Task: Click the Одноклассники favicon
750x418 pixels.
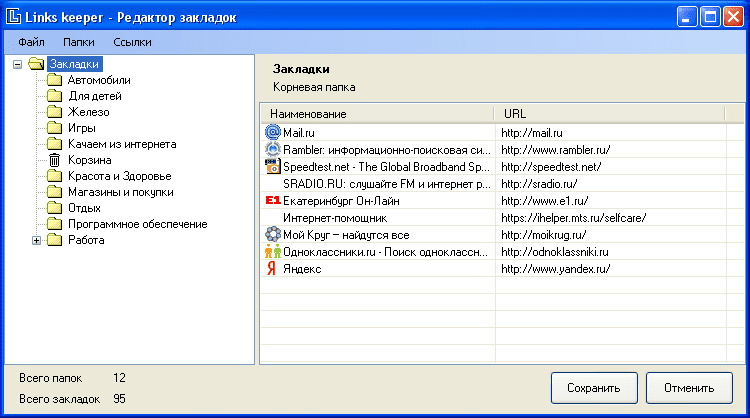Action: tap(272, 251)
